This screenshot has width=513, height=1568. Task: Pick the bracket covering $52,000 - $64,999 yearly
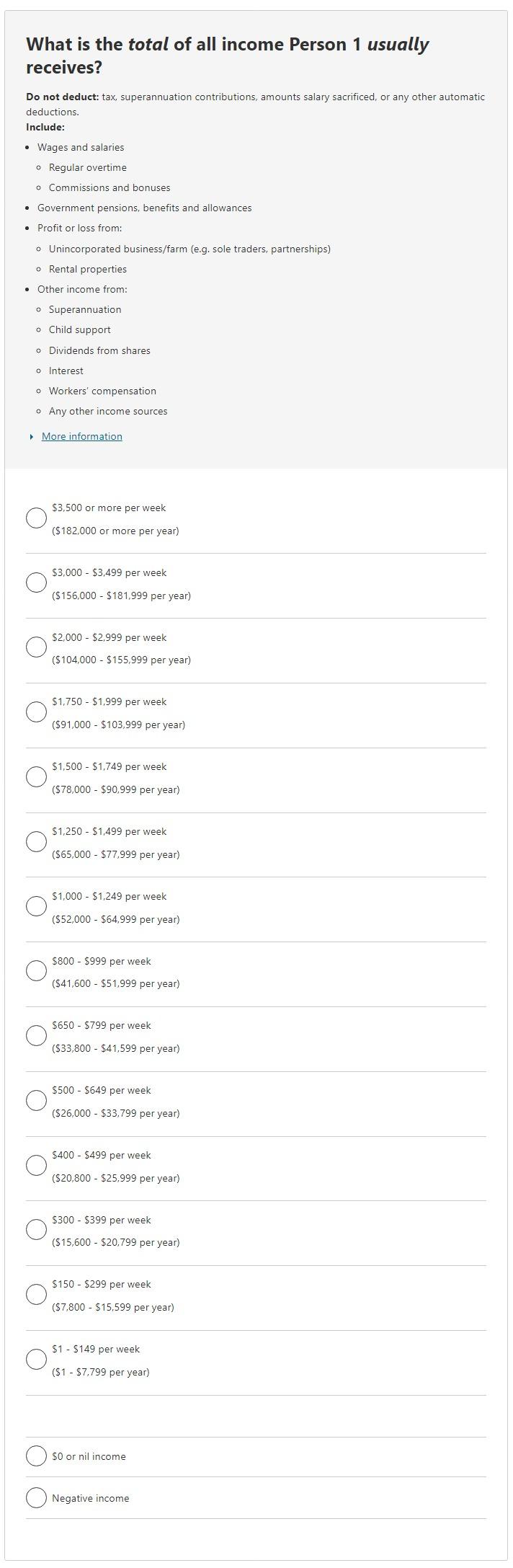click(x=37, y=907)
